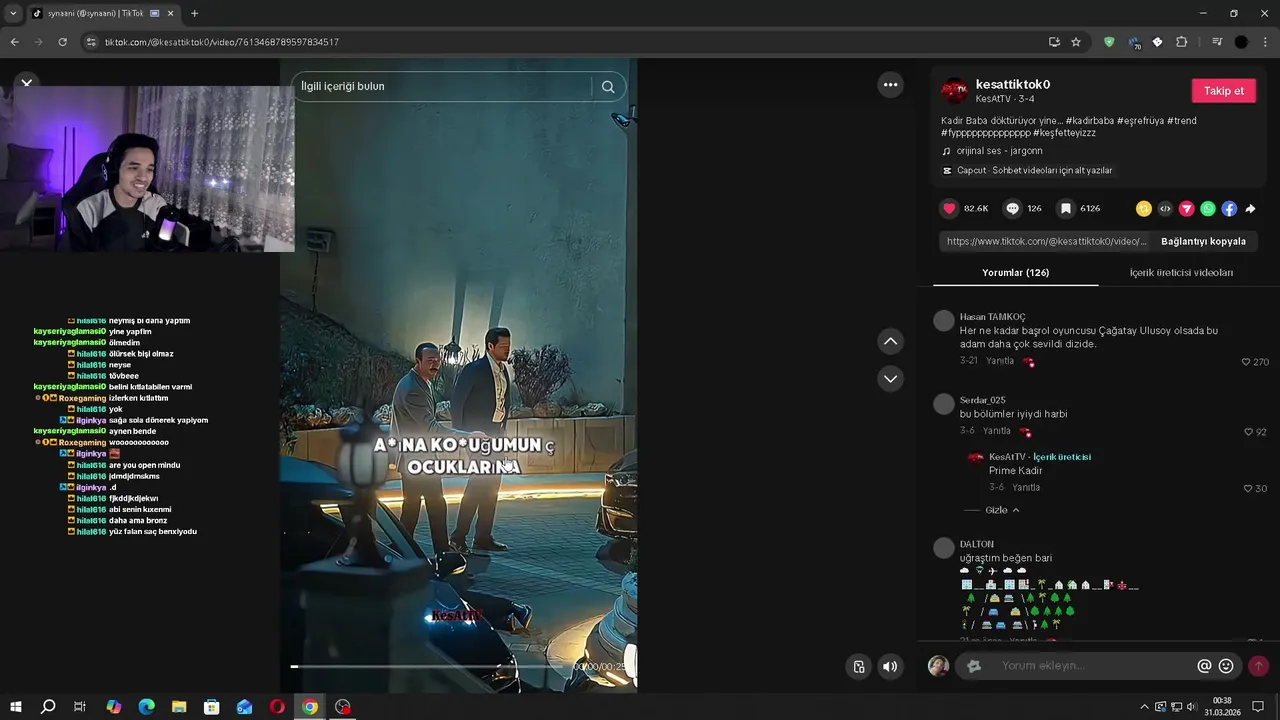Image resolution: width=1280 pixels, height=720 pixels.
Task: Reload the page in Chrome
Action: pos(62,42)
